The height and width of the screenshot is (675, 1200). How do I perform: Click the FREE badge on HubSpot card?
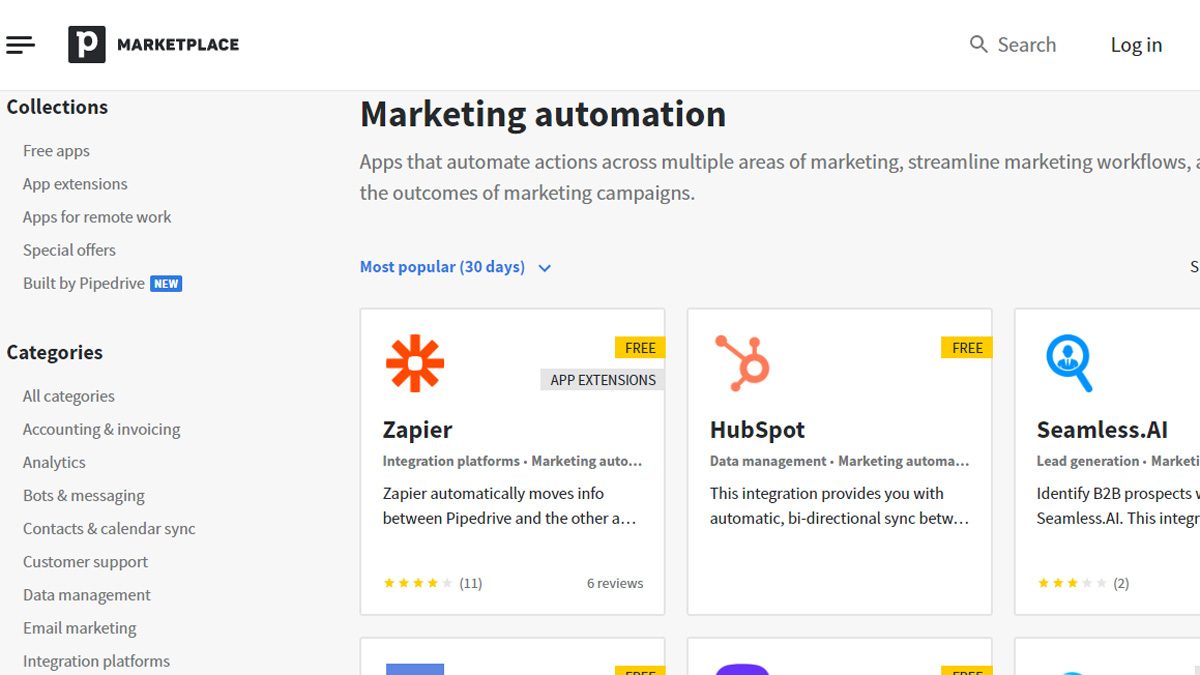coord(966,347)
